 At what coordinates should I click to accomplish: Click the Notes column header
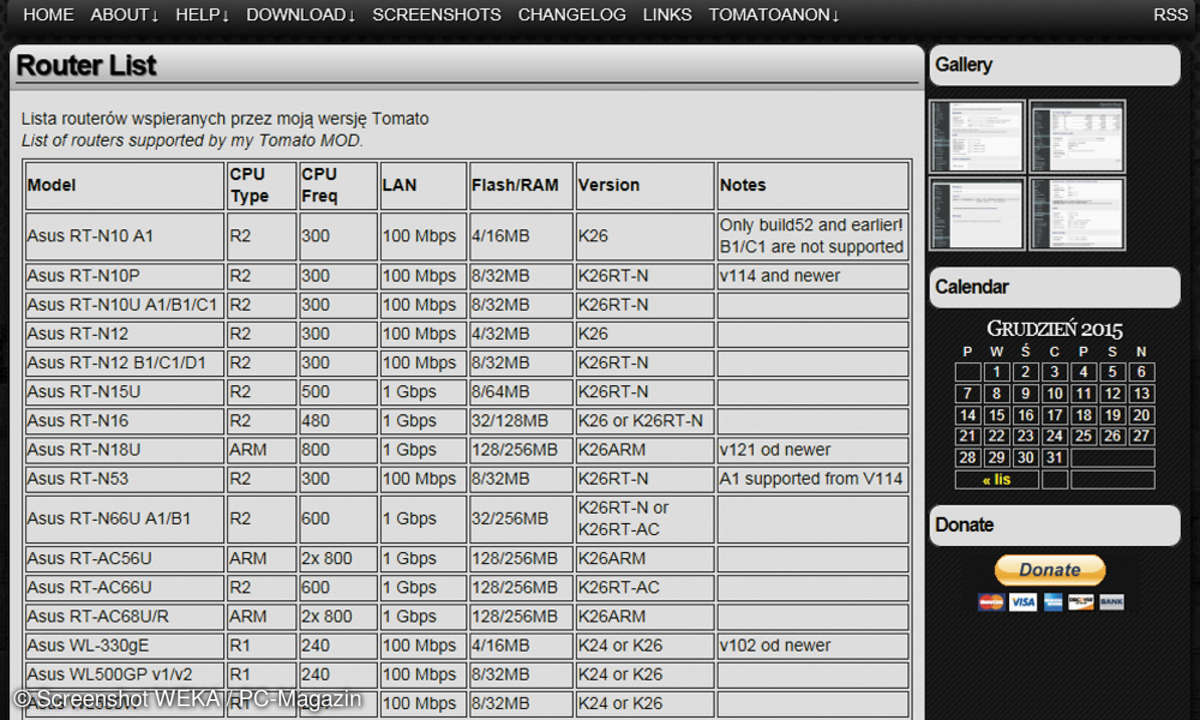pyautogui.click(x=813, y=185)
